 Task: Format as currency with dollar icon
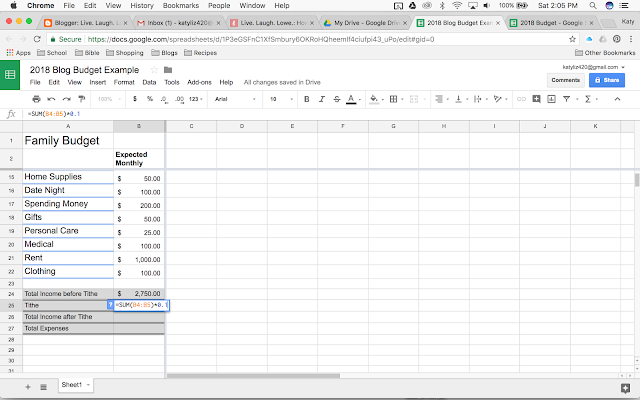(135, 99)
